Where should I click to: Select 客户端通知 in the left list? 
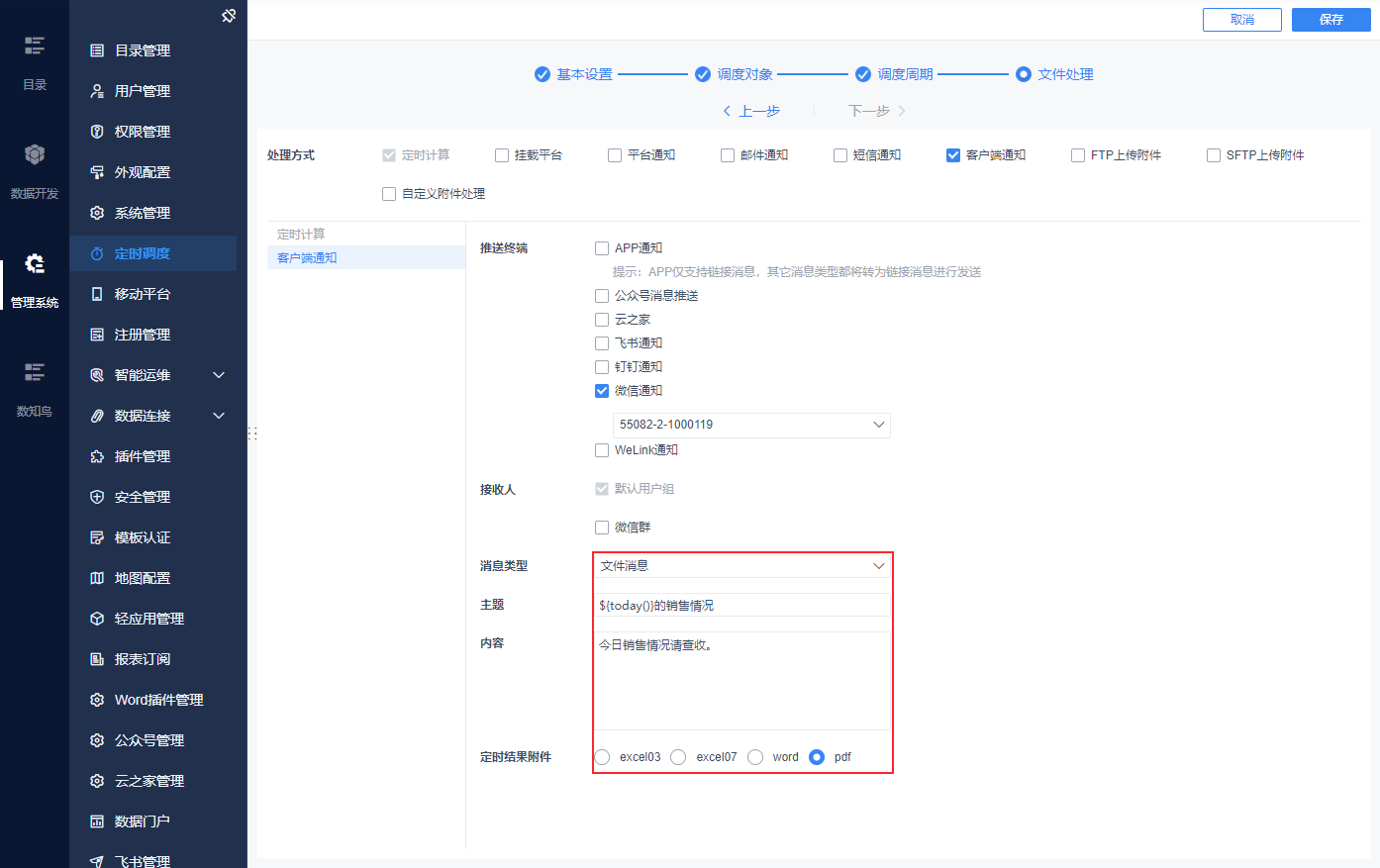[366, 257]
